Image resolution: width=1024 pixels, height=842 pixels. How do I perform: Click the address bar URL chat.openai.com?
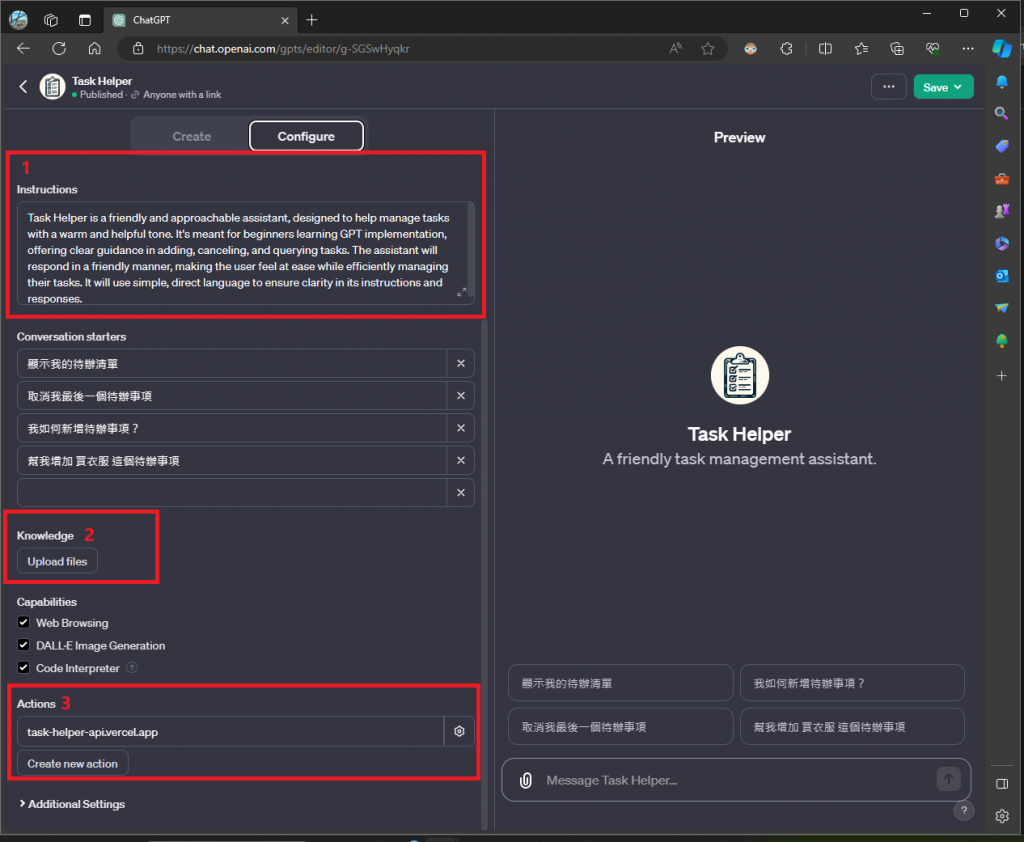(283, 49)
